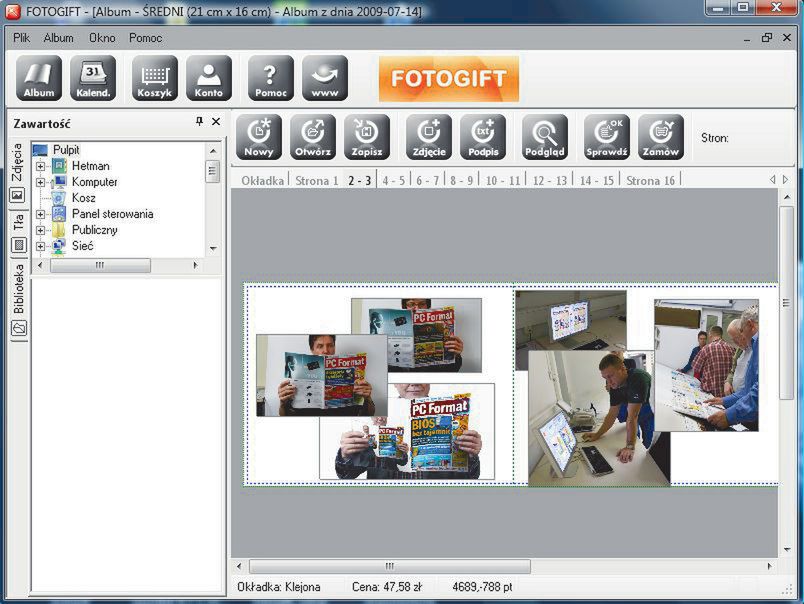
Task: Go to the Okładka page tab
Action: point(263,180)
